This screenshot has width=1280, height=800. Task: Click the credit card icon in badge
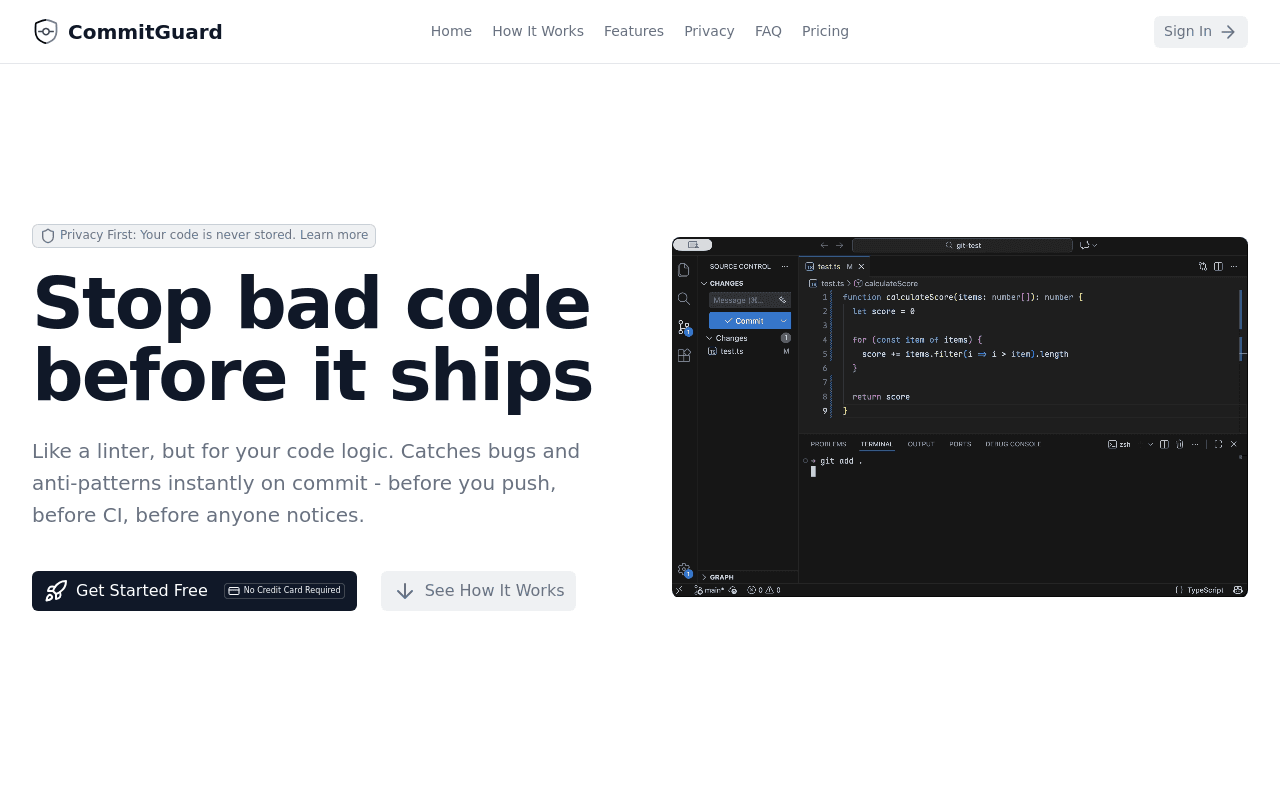[234, 591]
